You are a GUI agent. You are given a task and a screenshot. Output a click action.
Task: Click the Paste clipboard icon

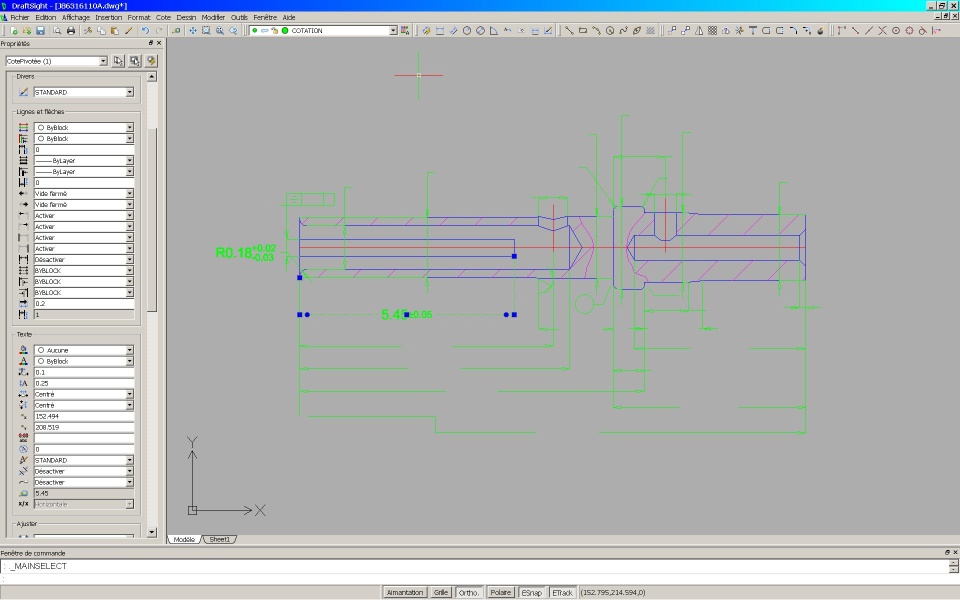coord(114,30)
